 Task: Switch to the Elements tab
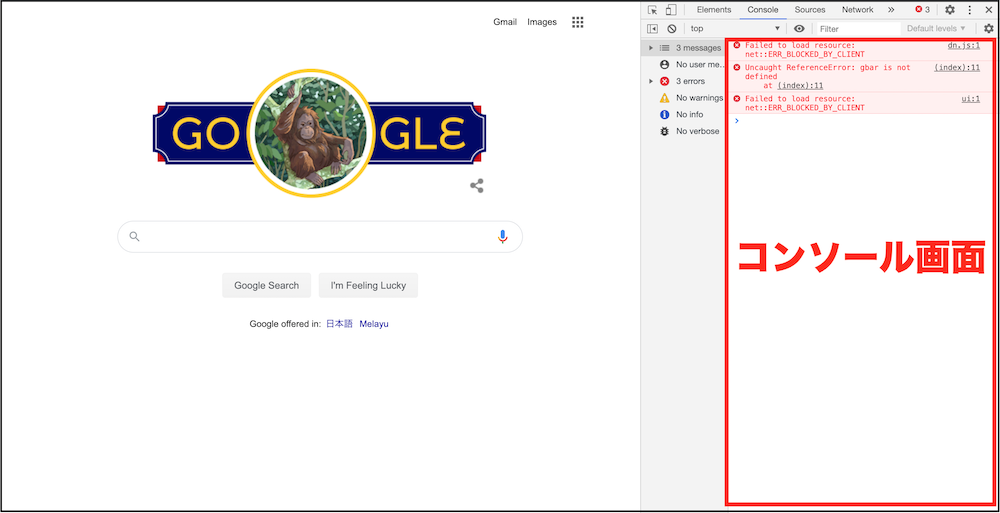click(714, 10)
